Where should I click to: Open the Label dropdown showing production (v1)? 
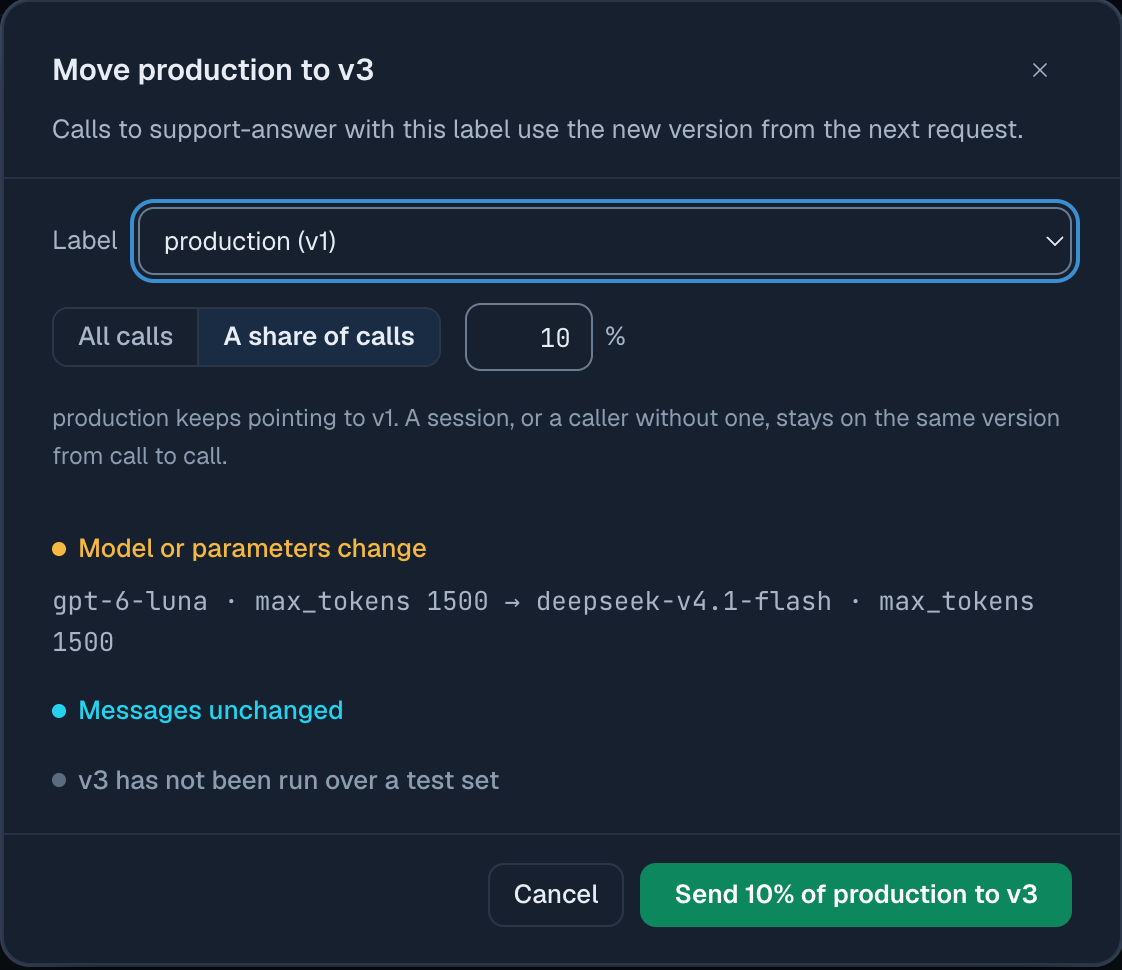tap(605, 241)
